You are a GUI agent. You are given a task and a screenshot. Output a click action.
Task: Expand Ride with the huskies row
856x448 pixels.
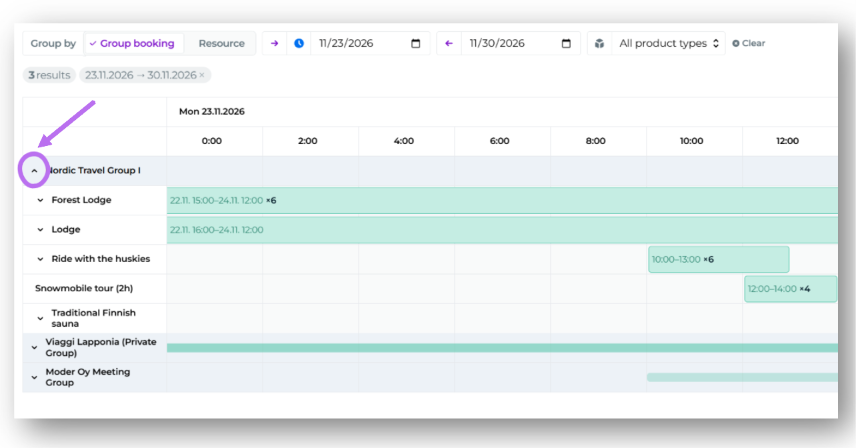pyautogui.click(x=40, y=259)
